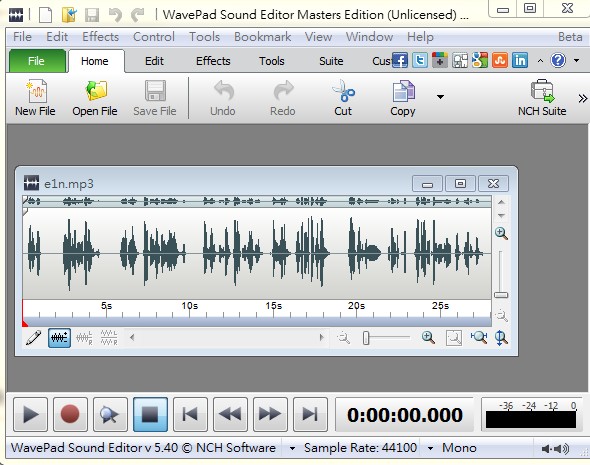Click the StumbleUpon share icon
The height and width of the screenshot is (465, 590).
point(500,60)
